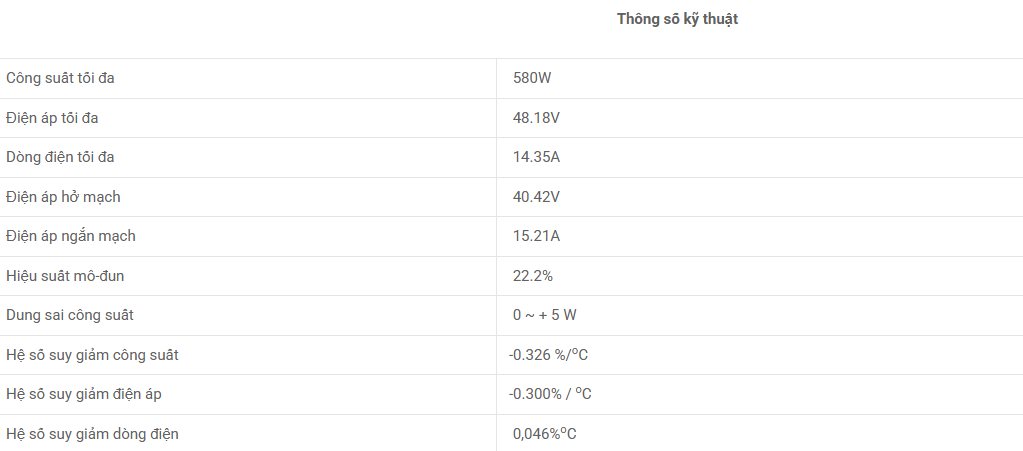Image resolution: width=1023 pixels, height=451 pixels.
Task: Click the 14.35A current value
Action: (x=536, y=157)
